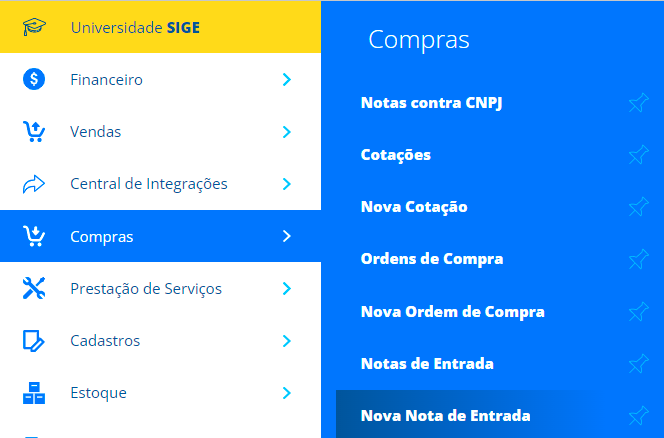Click the Compras cart icon

34,236
